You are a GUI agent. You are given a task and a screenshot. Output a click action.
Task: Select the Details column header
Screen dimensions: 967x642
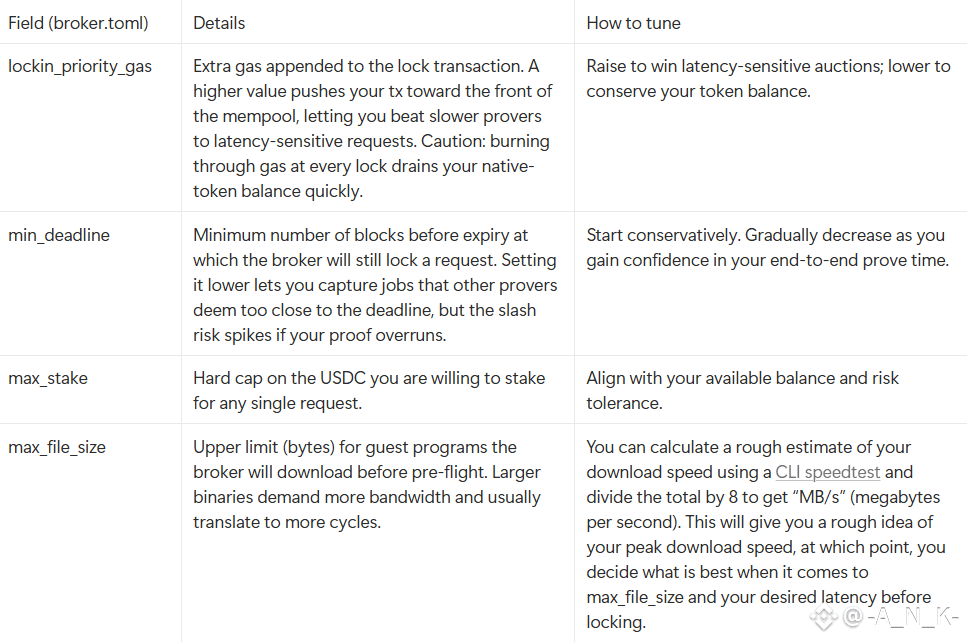point(219,23)
